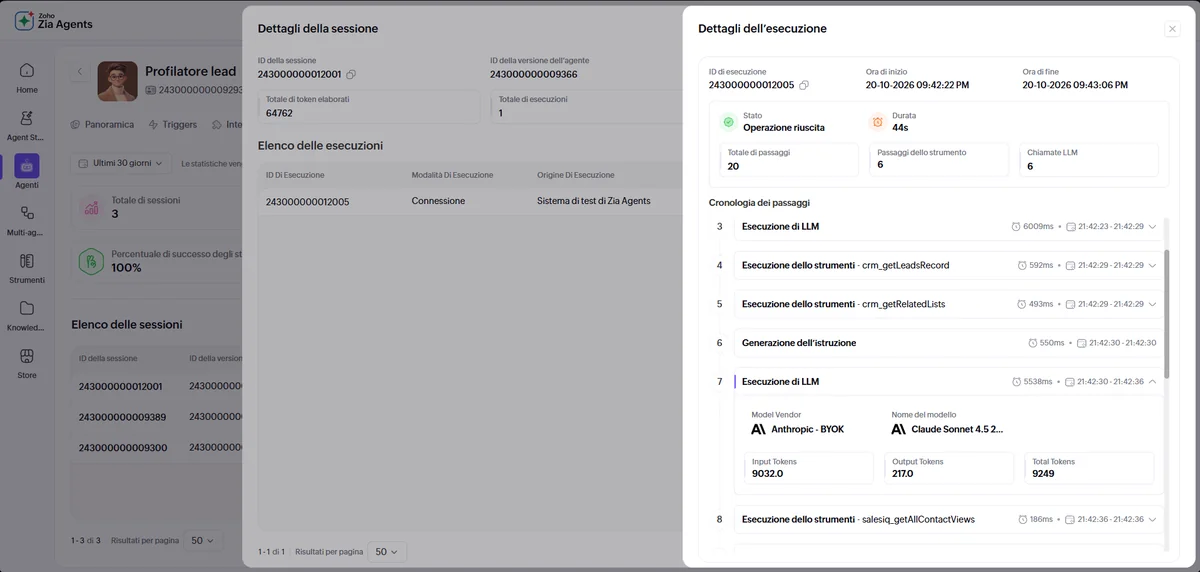Viewport: 1200px width, 572px height.
Task: Click Sistema di test di Zia Agents cell
Action: point(593,201)
